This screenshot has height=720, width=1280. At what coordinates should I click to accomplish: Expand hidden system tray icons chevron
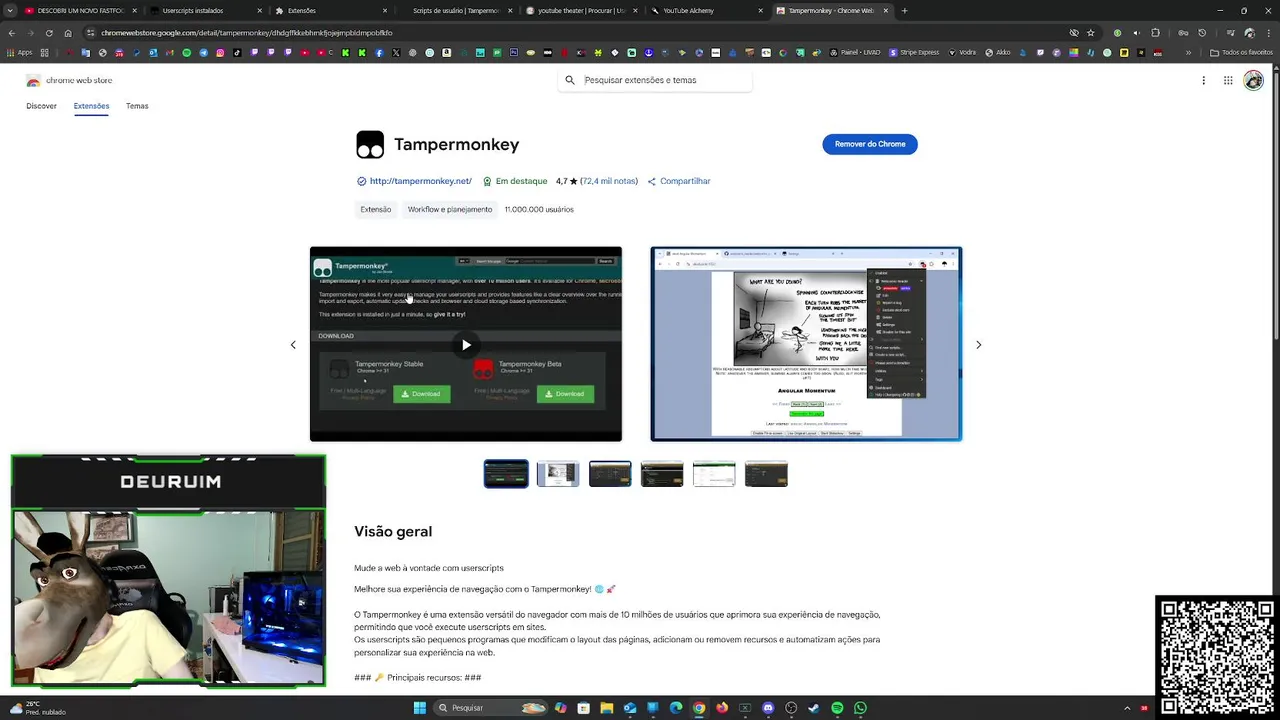click(1127, 708)
